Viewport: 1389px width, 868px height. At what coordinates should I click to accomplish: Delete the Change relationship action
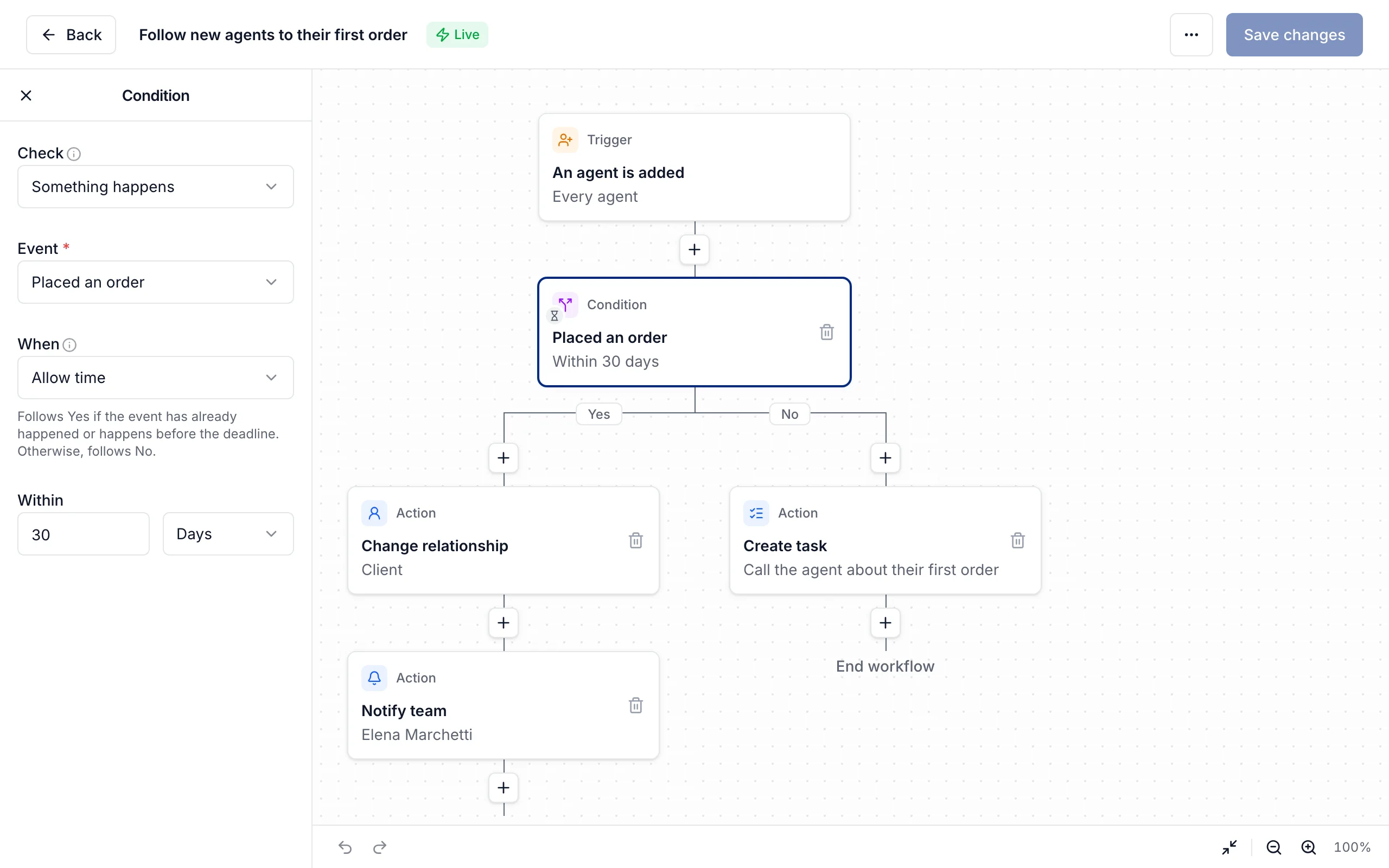pos(635,540)
